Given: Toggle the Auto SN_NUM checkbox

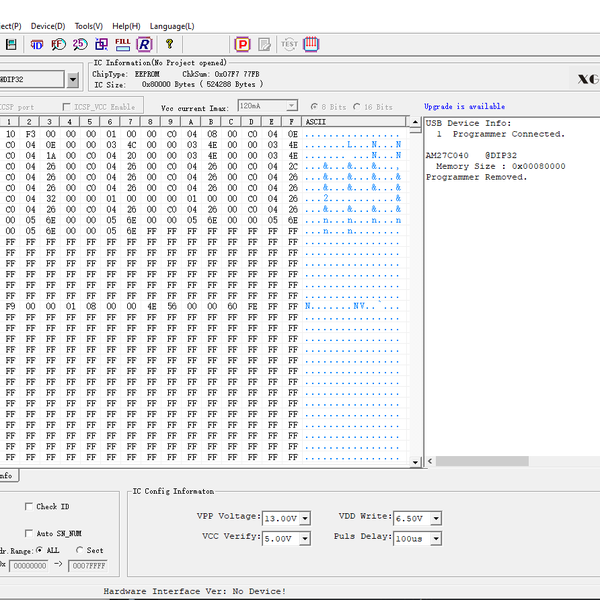Looking at the screenshot, I should click(29, 533).
